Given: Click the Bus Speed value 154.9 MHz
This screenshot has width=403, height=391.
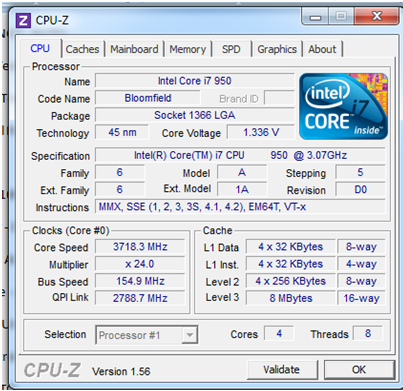Looking at the screenshot, I should tap(140, 281).
